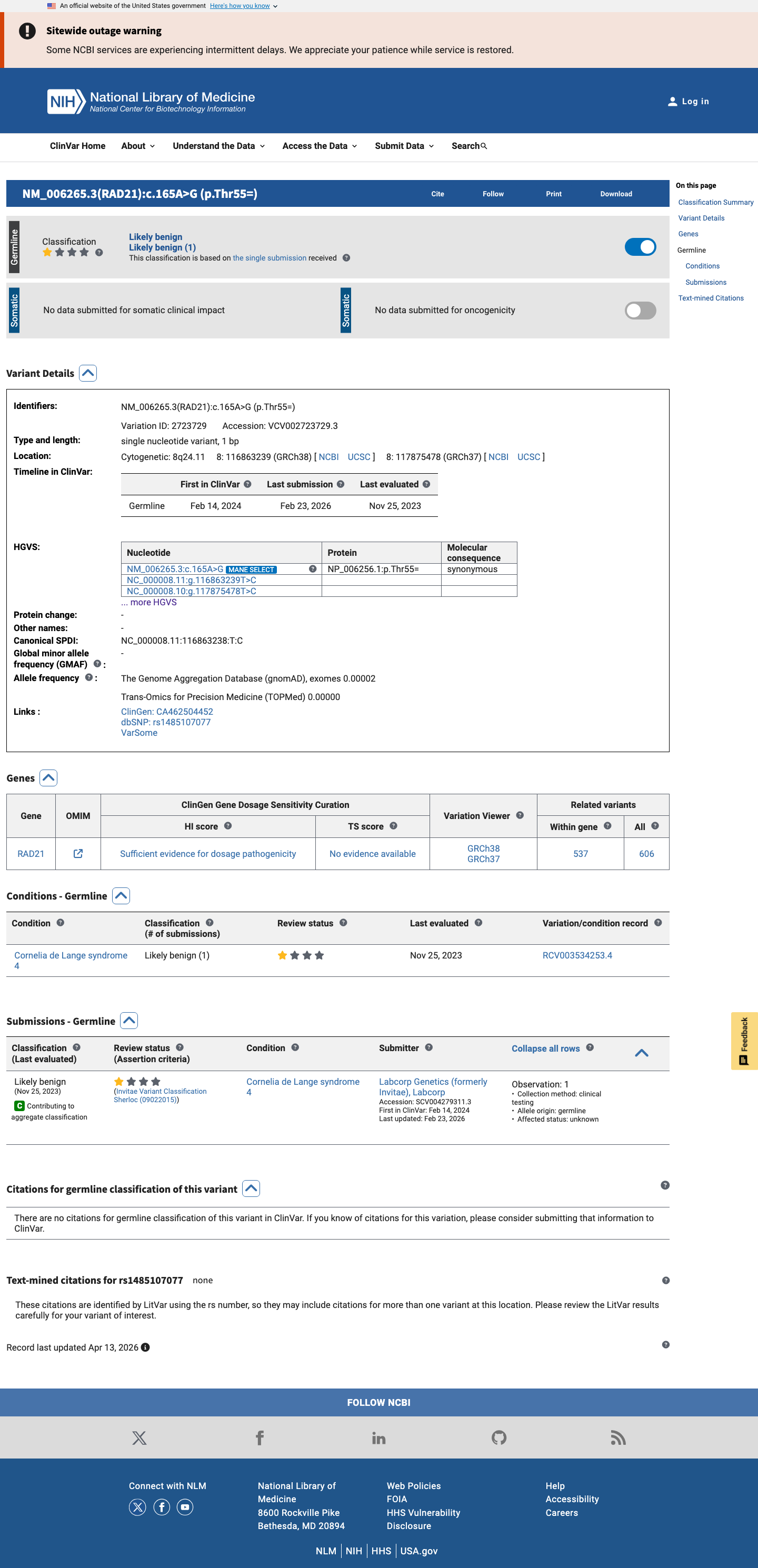This screenshot has height=1568, width=758.
Task: Open more HGVS link
Action: point(148,602)
